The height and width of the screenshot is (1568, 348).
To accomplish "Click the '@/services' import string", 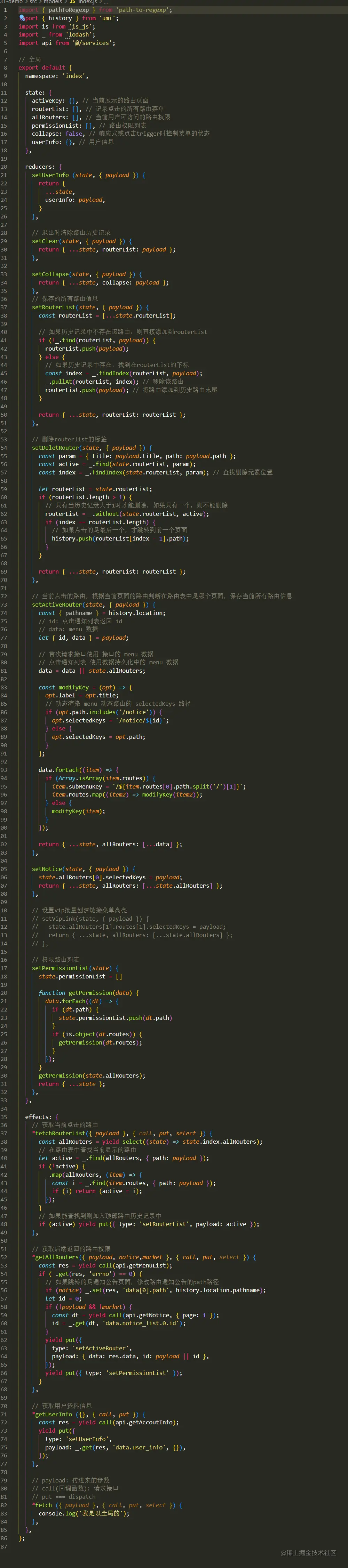I will (93, 43).
